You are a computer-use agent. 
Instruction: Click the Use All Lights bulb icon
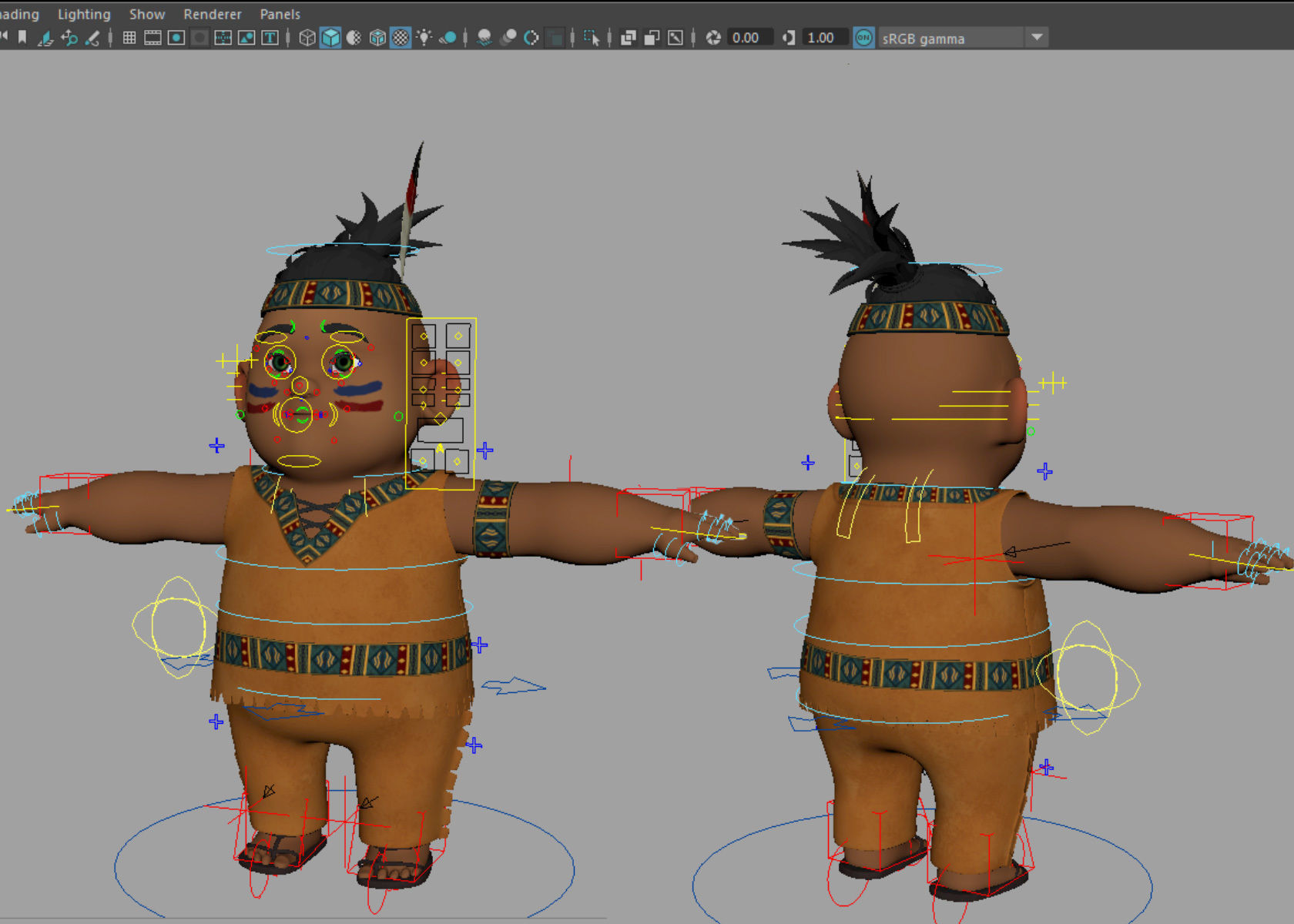(424, 38)
